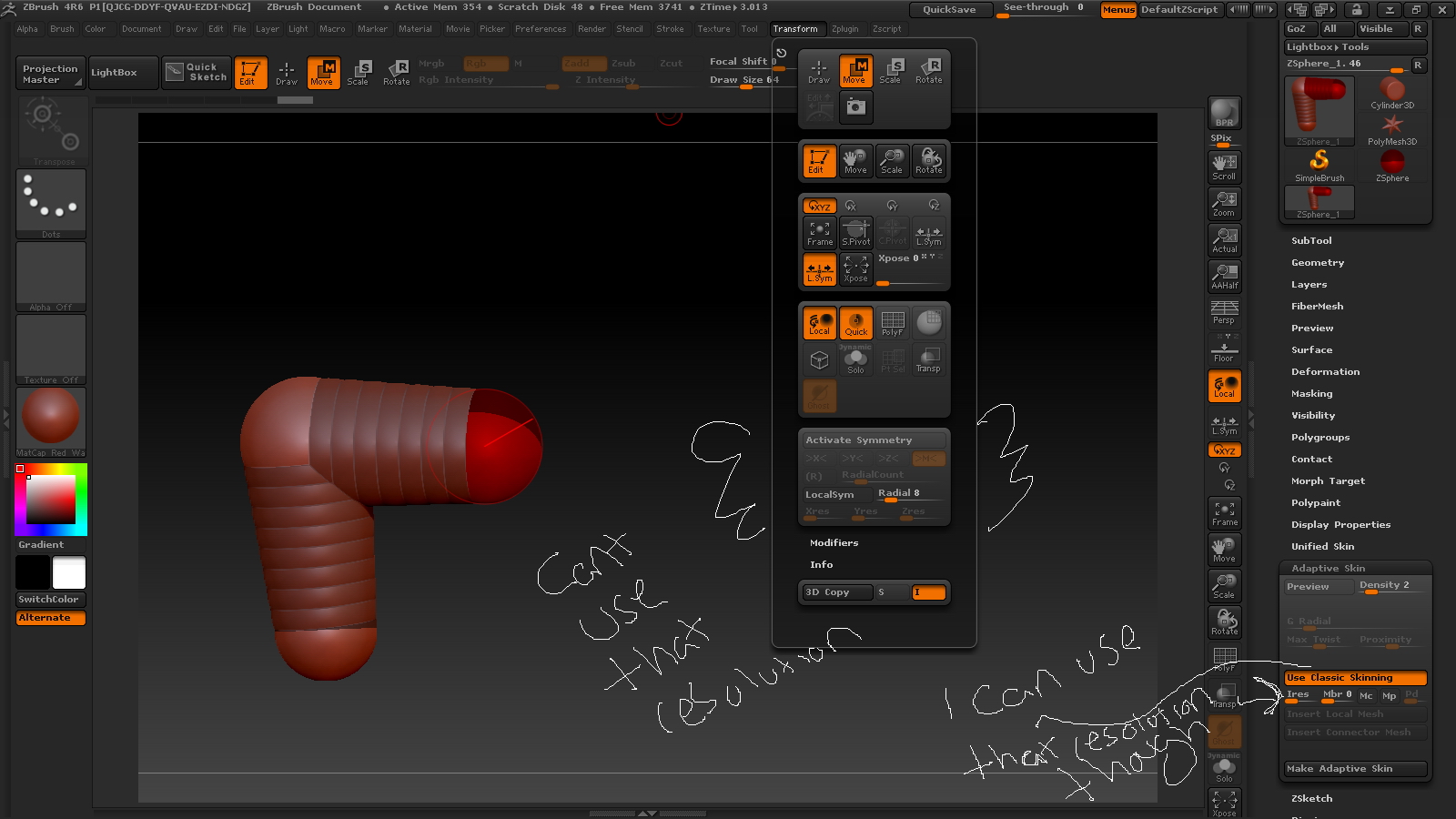
Task: Toggle the Quick 3D edit mode
Action: 856,323
